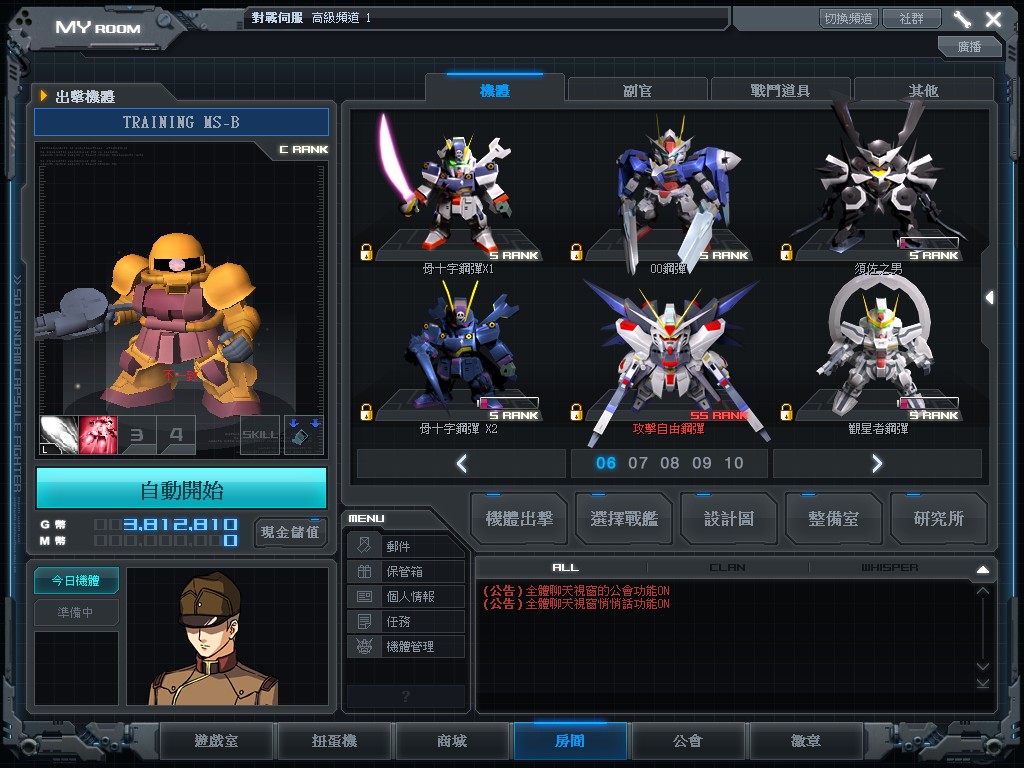Click the 機體出擊 button

coord(519,519)
